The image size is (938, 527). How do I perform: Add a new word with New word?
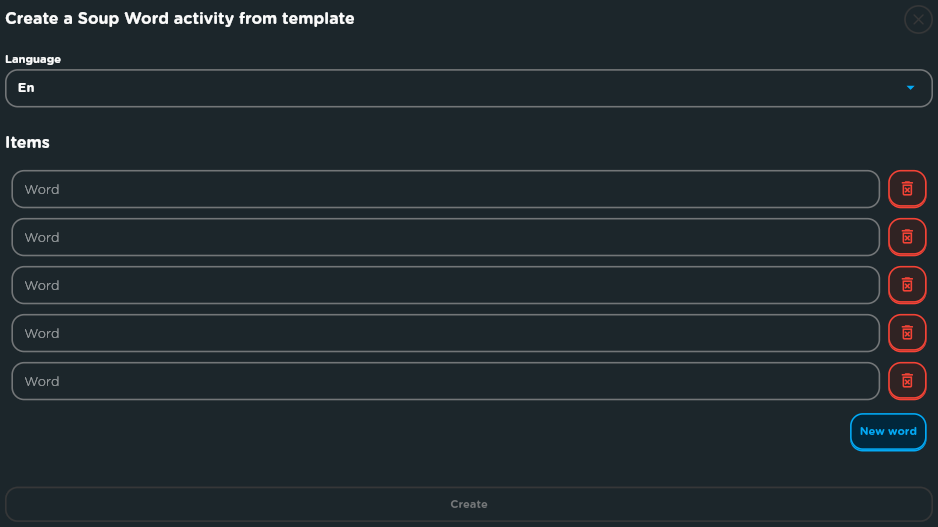888,432
